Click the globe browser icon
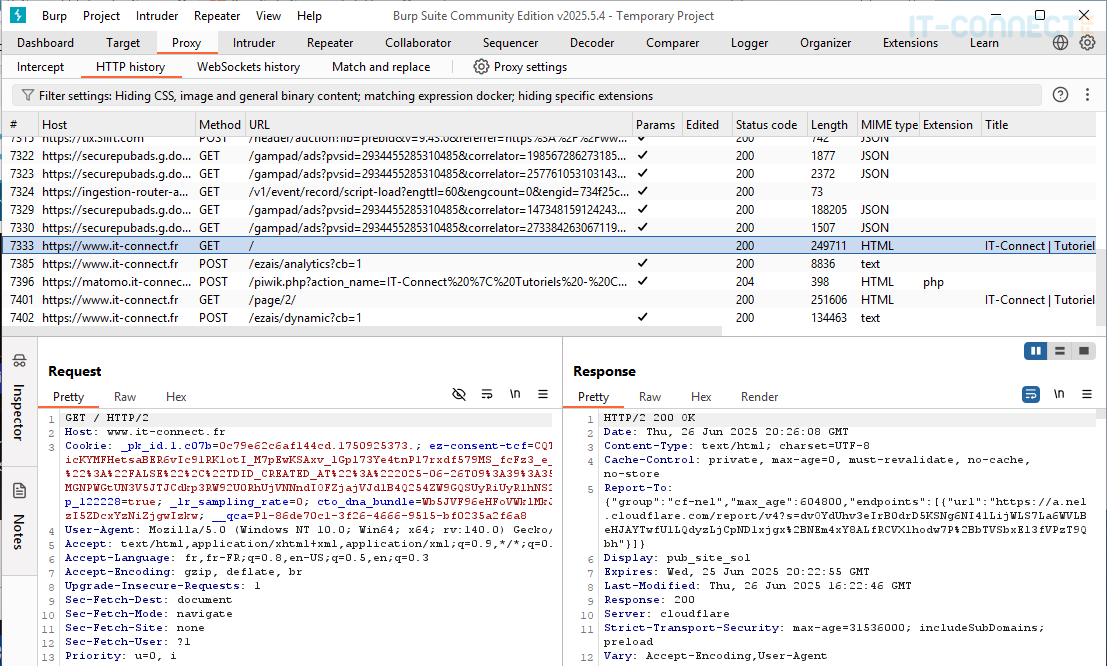The width and height of the screenshot is (1107, 666). (1061, 43)
